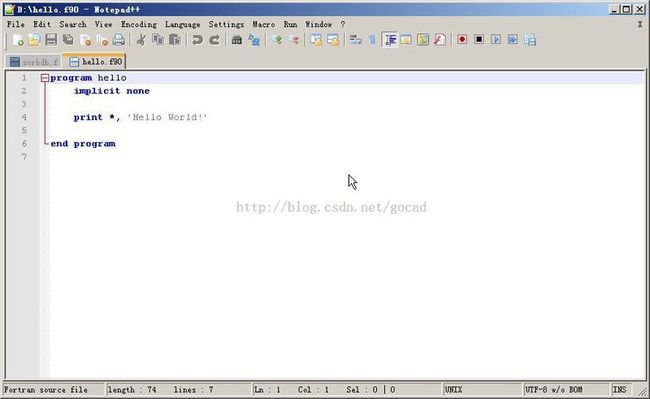
Task: Toggle Show All Characters pilcrow icon
Action: pos(372,40)
